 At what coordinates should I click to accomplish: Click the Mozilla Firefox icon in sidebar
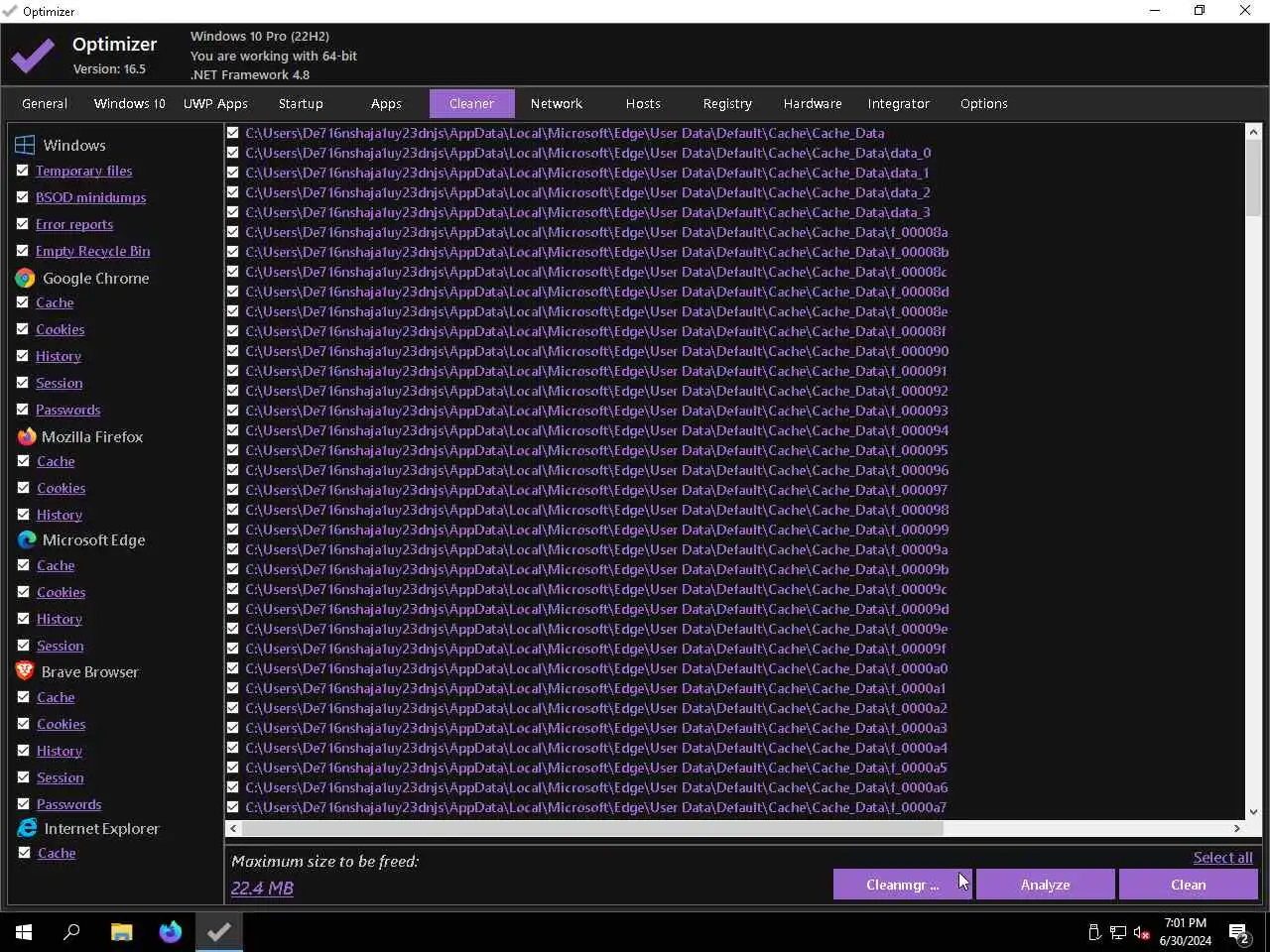[26, 436]
